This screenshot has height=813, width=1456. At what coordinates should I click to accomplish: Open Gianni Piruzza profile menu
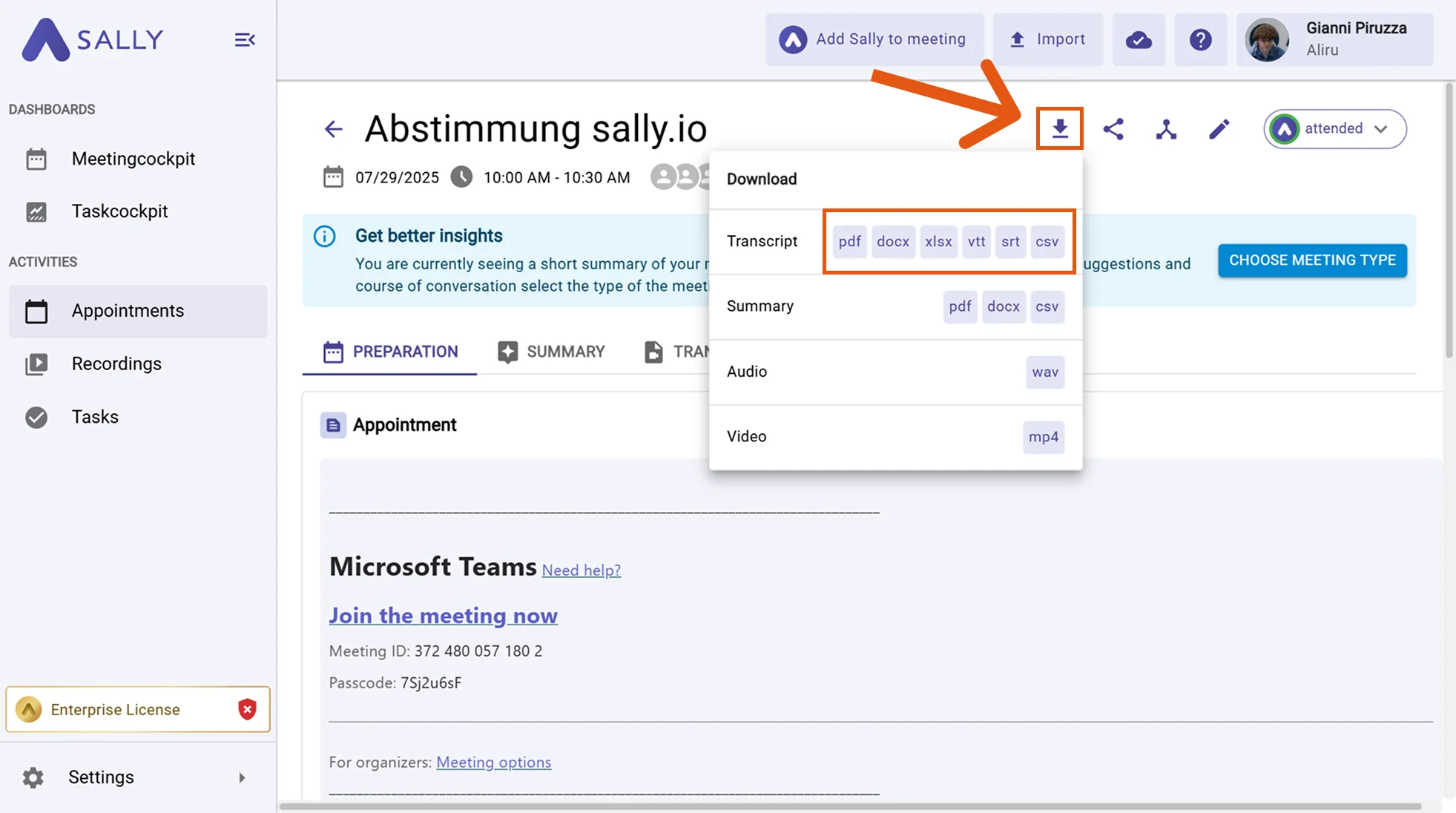coord(1334,39)
